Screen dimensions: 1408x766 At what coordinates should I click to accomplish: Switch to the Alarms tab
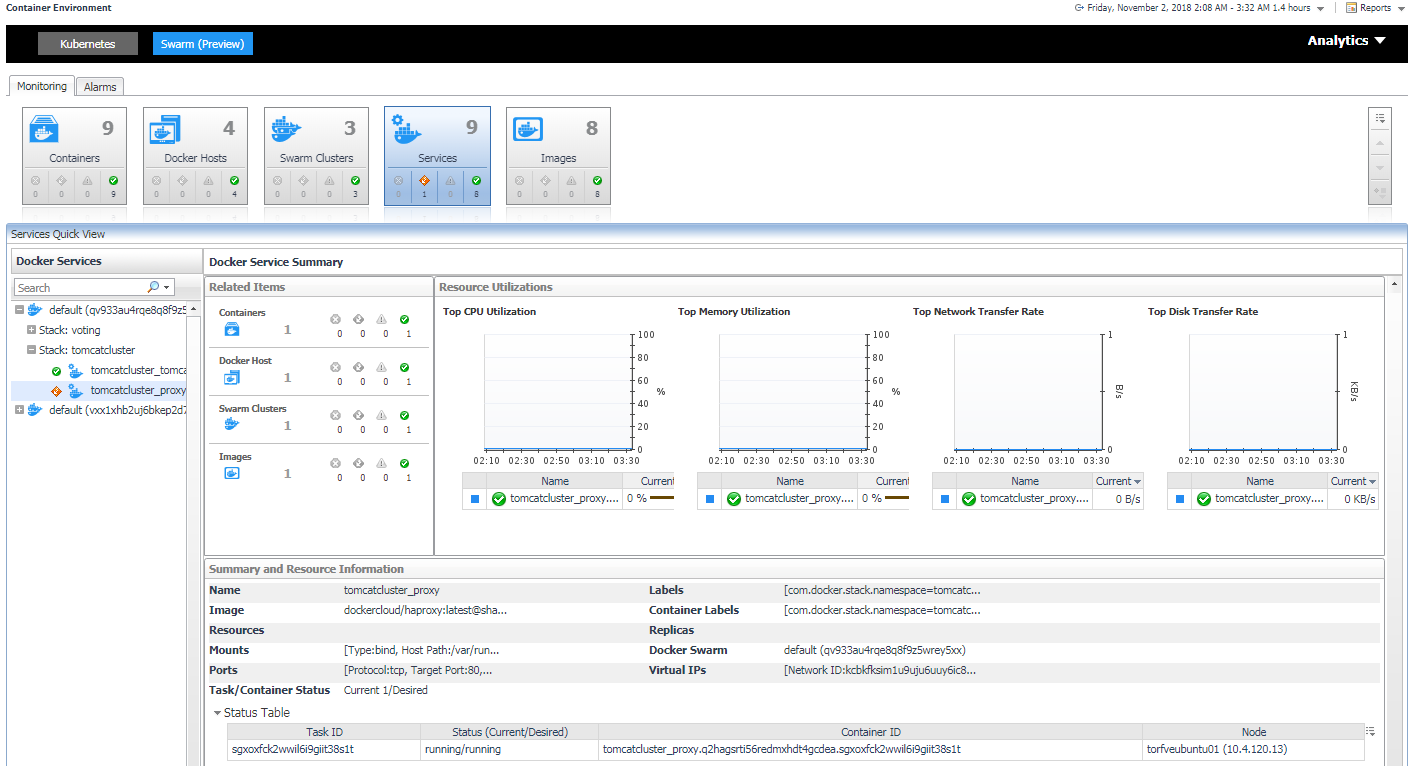pyautogui.click(x=100, y=87)
